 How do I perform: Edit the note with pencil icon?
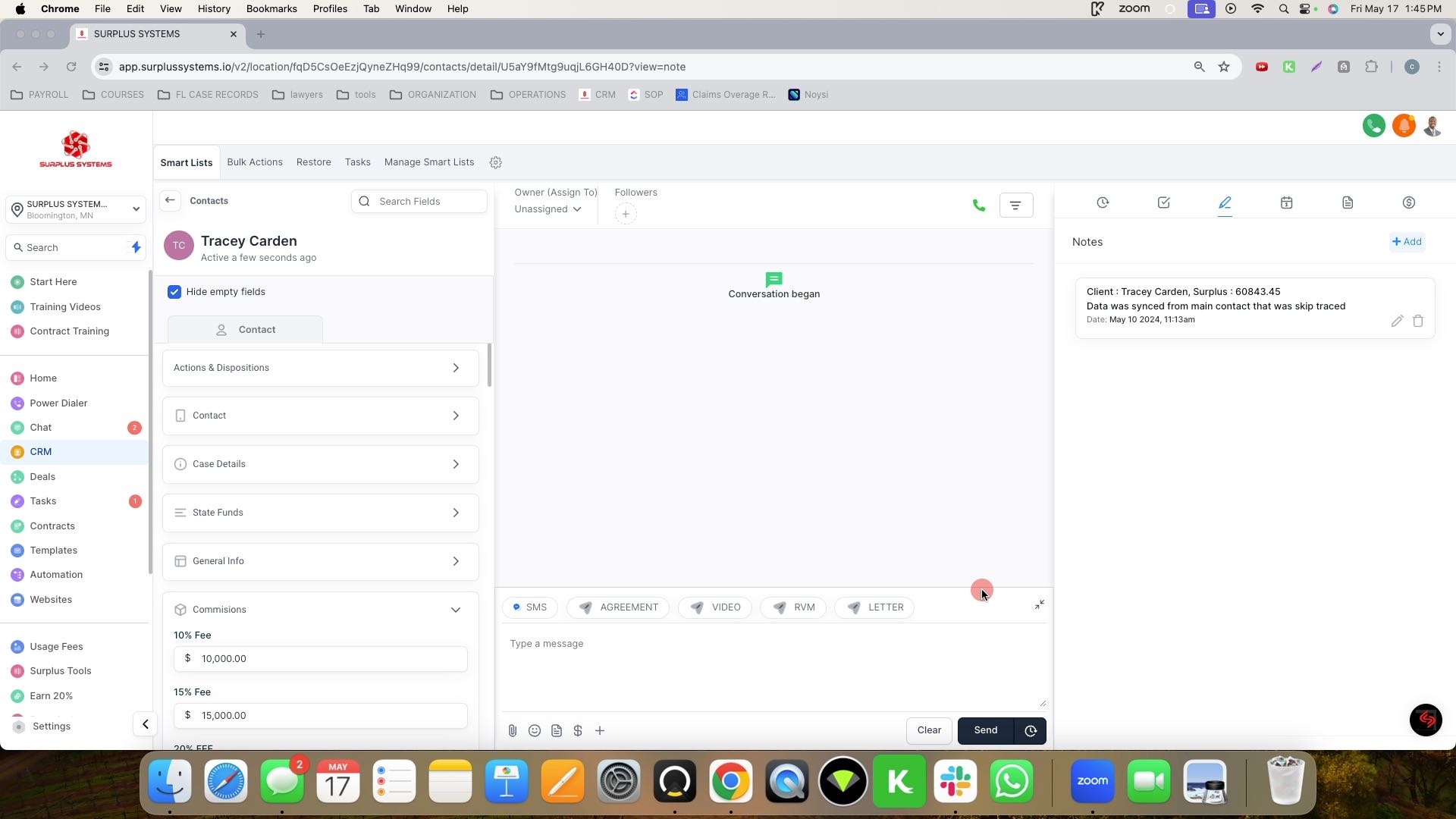pos(1396,321)
